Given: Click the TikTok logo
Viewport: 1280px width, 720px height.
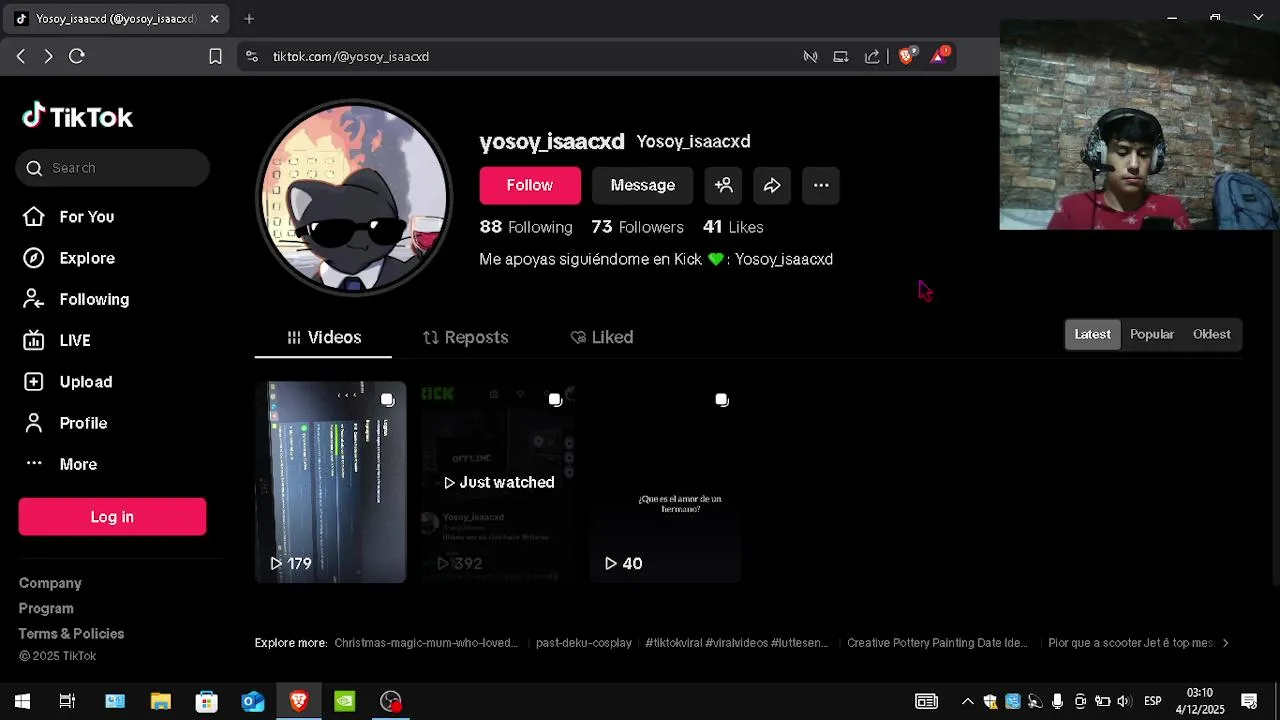Looking at the screenshot, I should (x=77, y=117).
